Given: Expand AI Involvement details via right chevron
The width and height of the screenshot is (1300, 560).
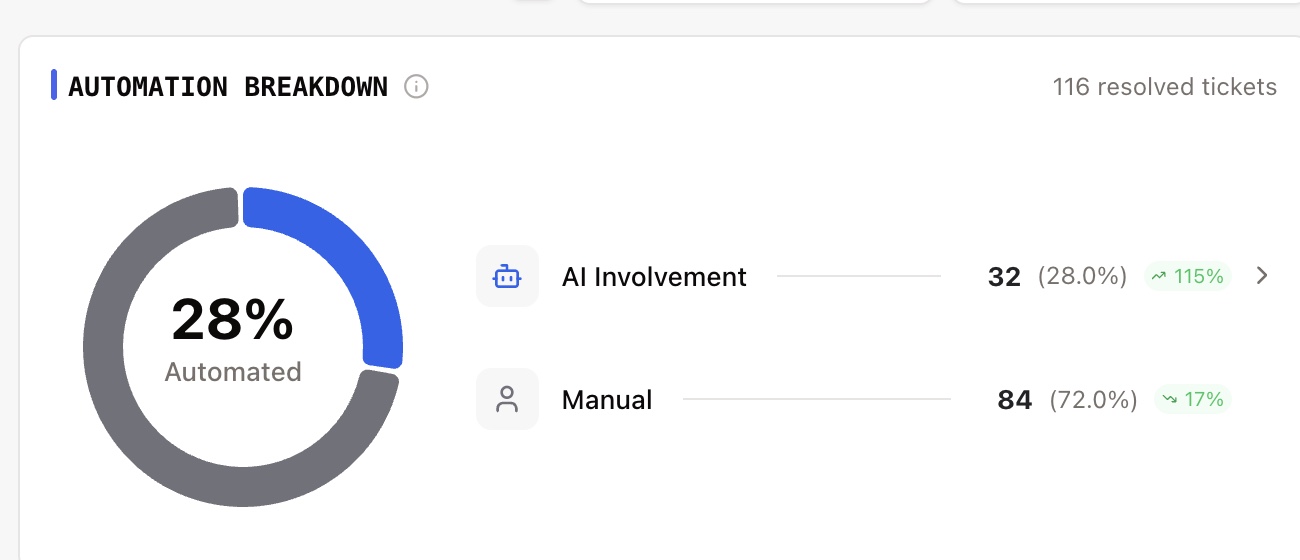Looking at the screenshot, I should point(1262,276).
